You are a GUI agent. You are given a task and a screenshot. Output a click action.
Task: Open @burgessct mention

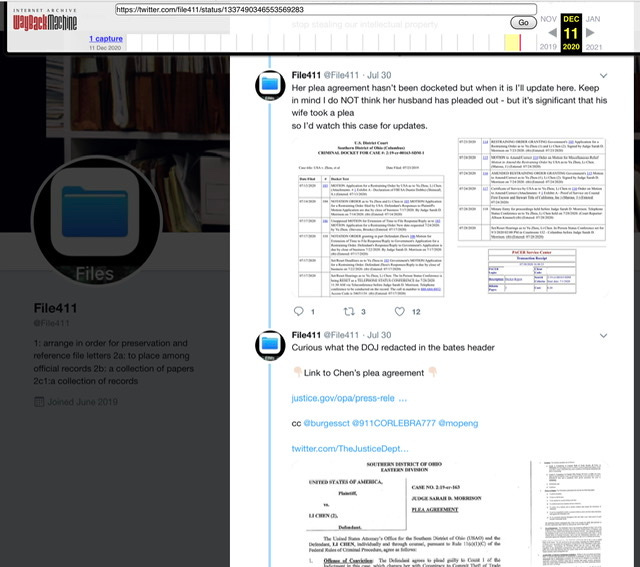327,423
